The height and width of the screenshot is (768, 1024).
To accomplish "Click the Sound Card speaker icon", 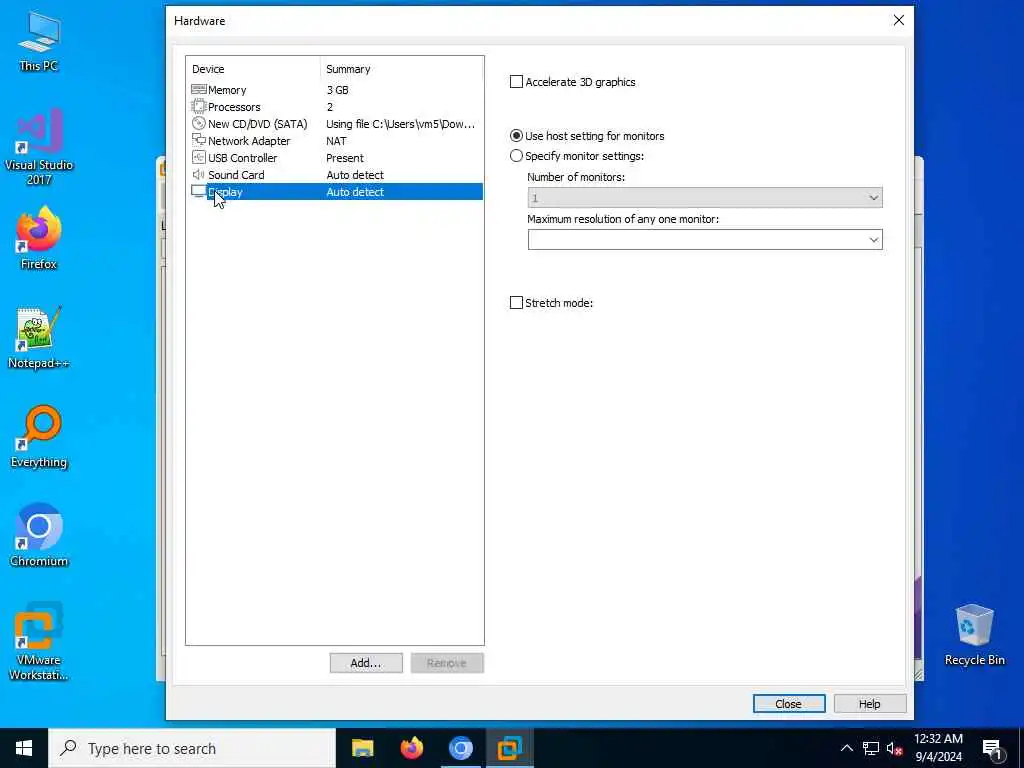I will (199, 174).
